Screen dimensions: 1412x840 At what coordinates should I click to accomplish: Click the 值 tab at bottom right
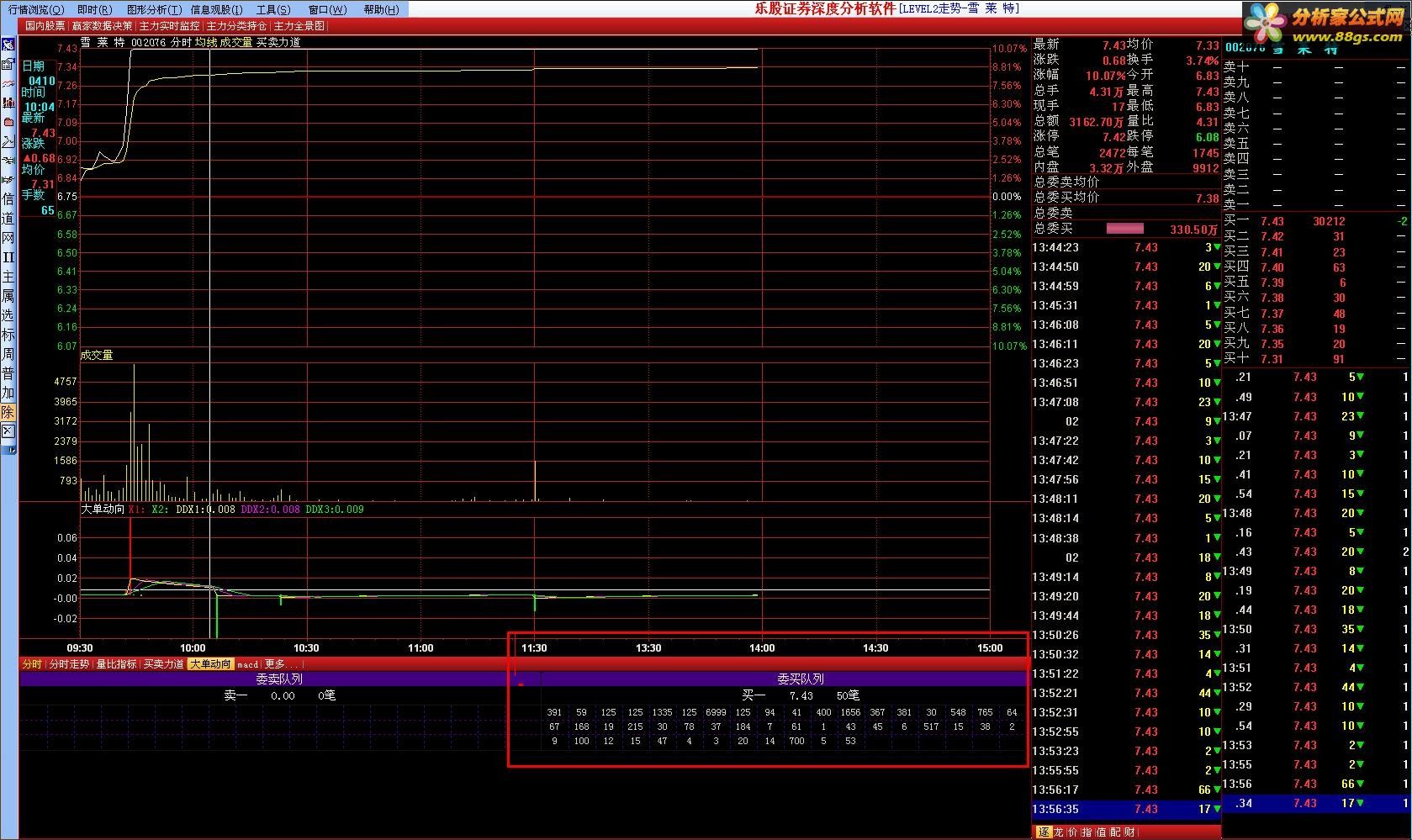click(1101, 832)
